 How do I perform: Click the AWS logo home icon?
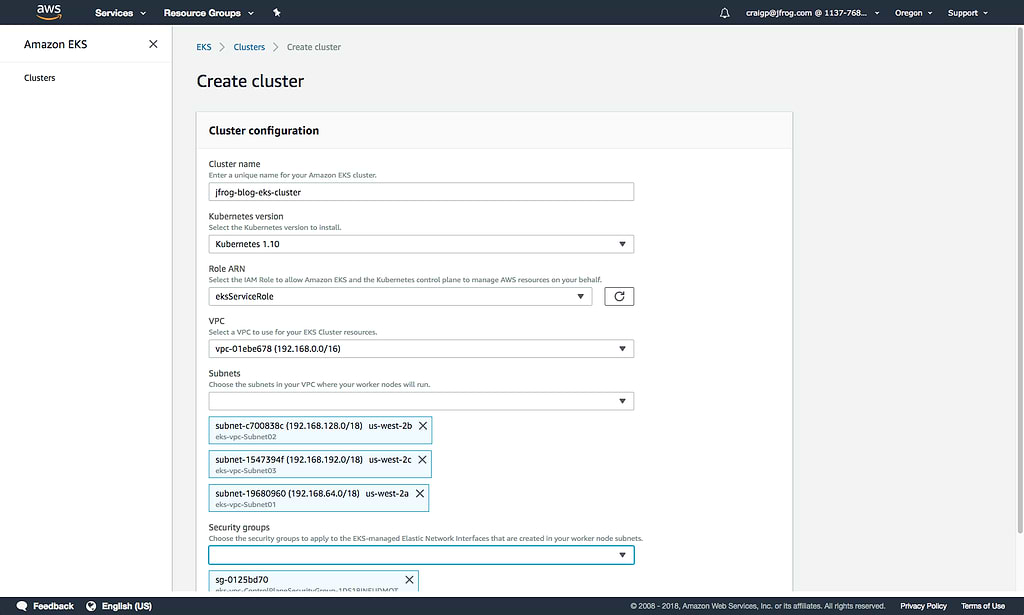tap(48, 12)
